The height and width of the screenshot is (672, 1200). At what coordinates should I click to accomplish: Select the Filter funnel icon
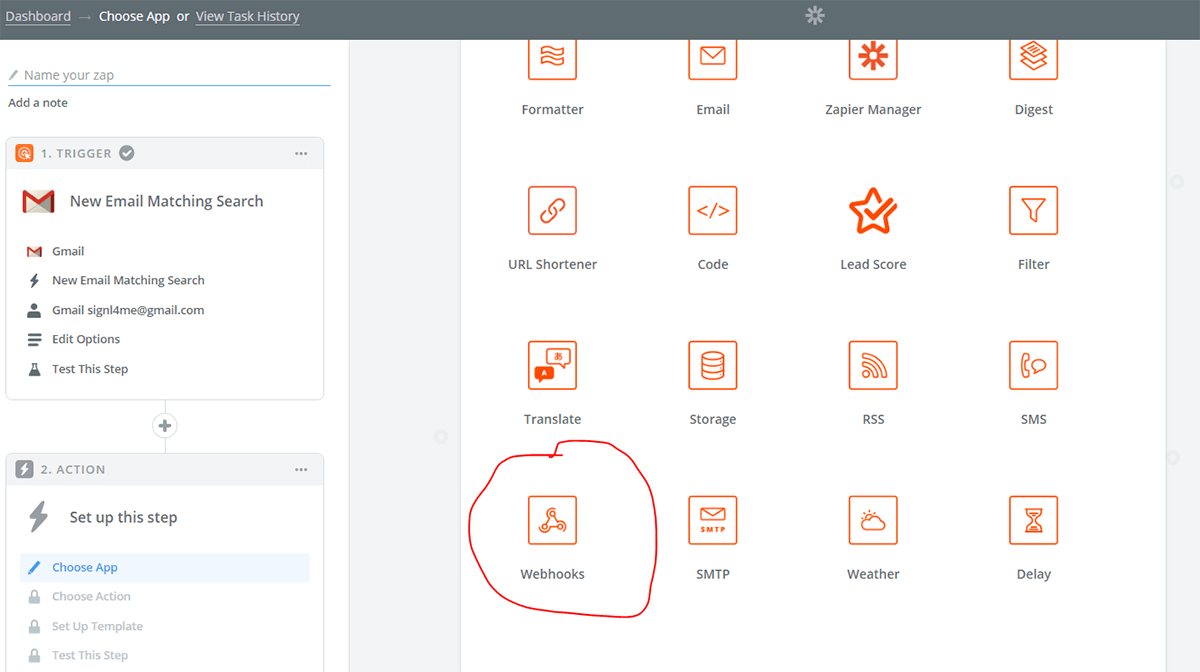click(x=1034, y=210)
